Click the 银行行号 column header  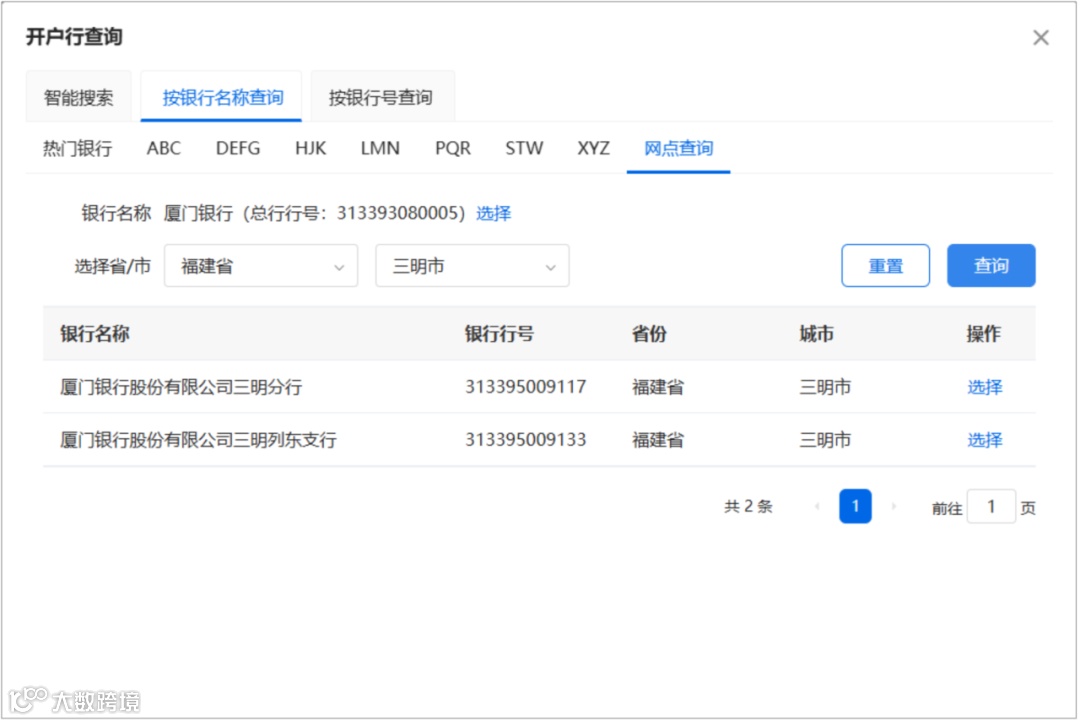tap(499, 334)
